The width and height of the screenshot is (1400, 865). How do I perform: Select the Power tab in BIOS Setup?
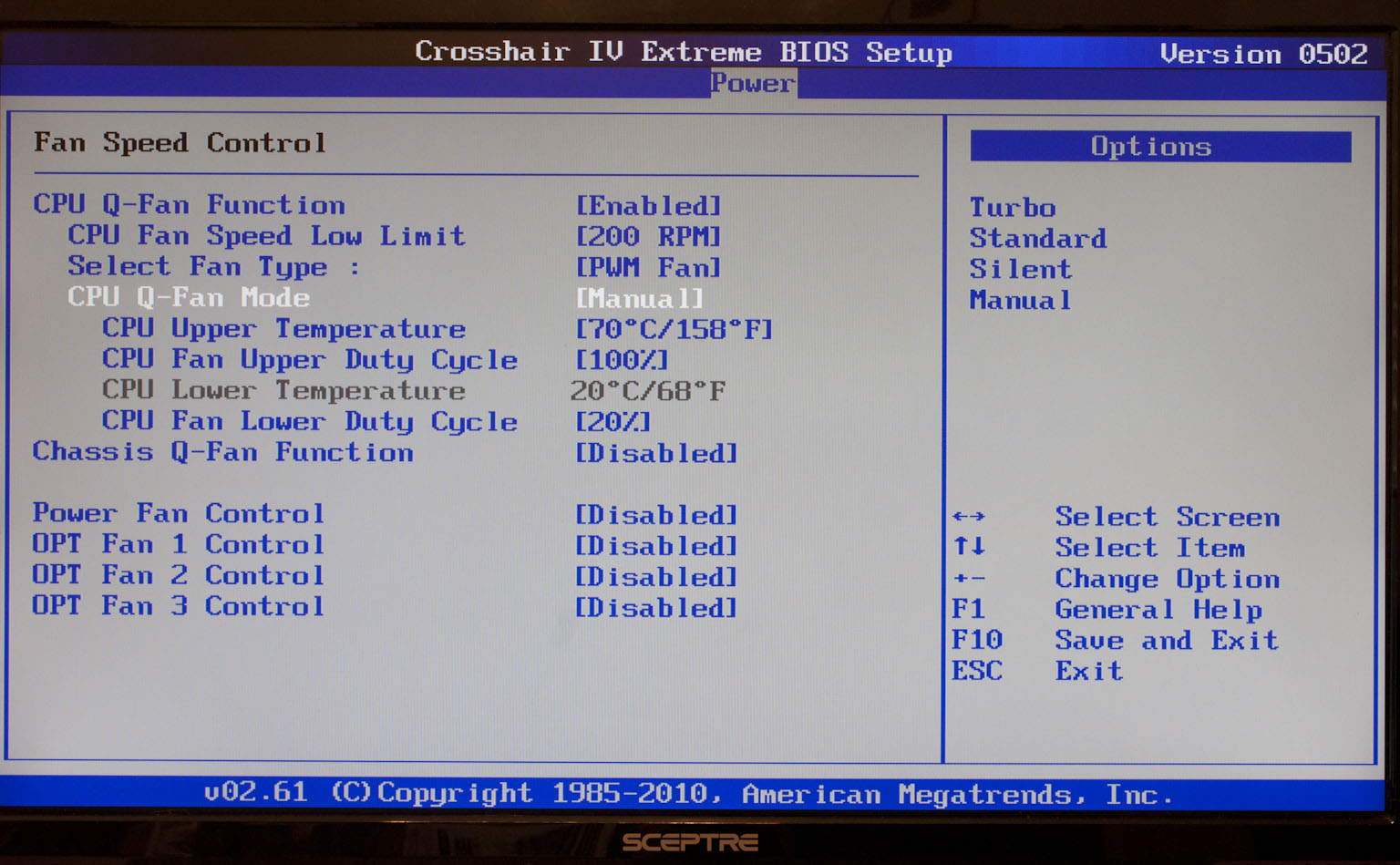tap(753, 83)
